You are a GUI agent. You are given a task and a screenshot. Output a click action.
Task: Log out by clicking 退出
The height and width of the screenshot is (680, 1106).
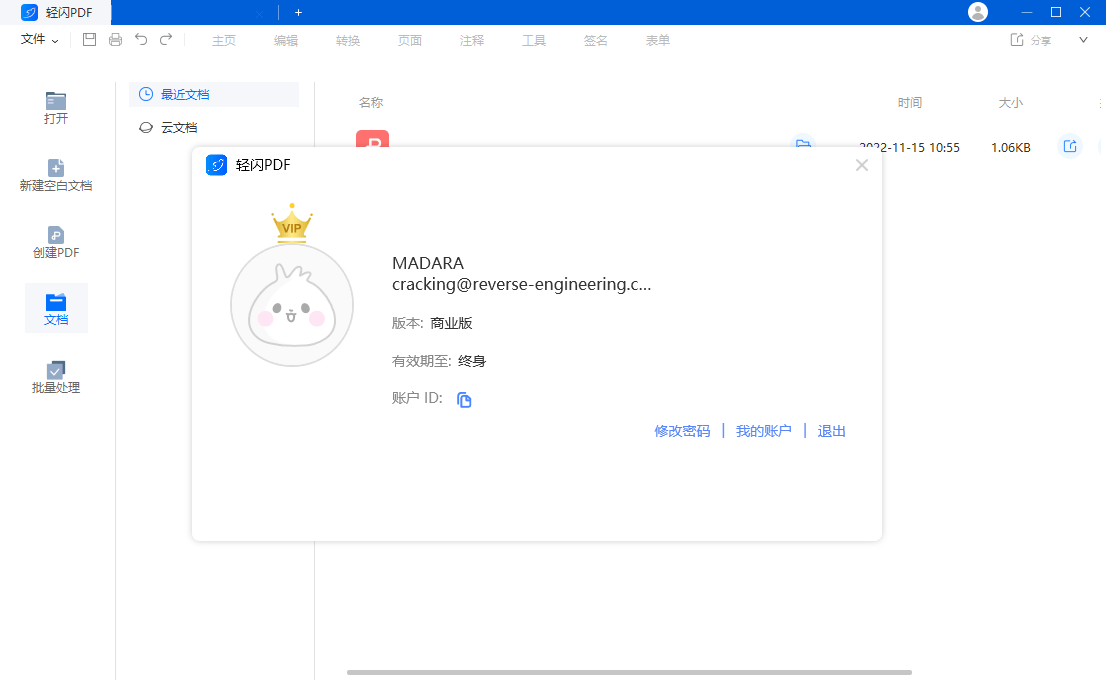[831, 430]
